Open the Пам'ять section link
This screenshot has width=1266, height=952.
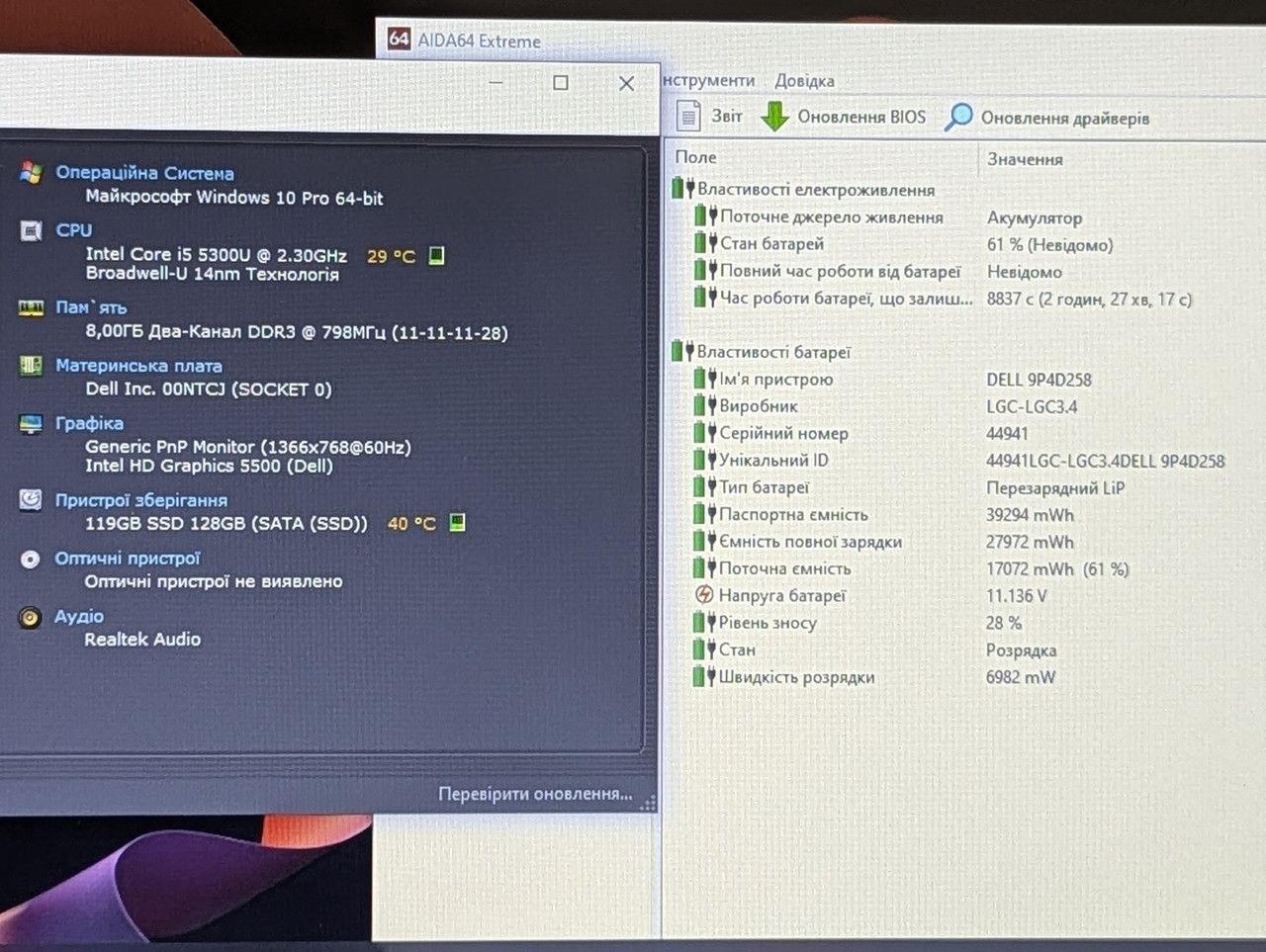(x=91, y=307)
